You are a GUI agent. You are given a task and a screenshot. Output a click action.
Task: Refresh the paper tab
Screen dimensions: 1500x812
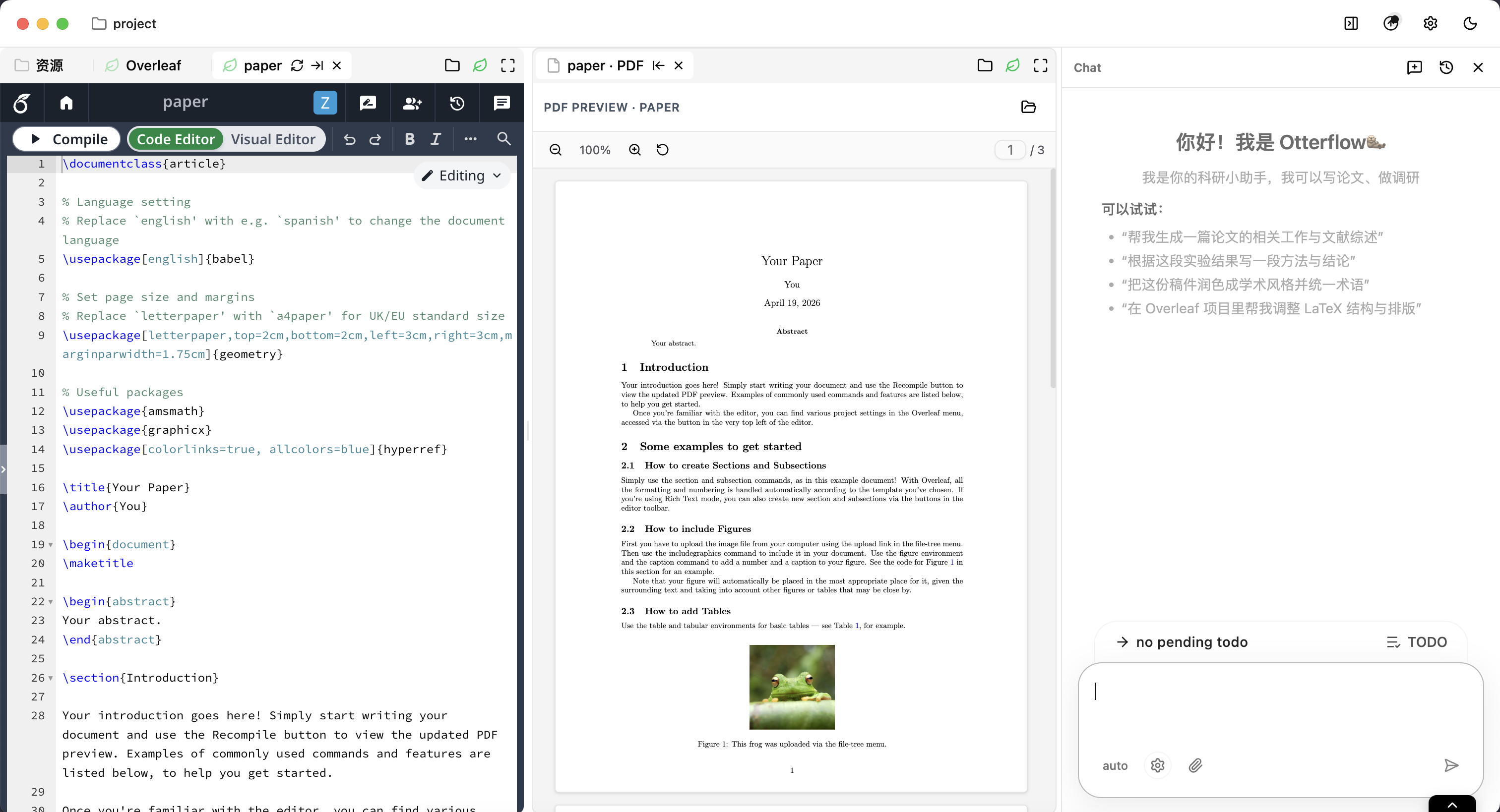click(297, 65)
